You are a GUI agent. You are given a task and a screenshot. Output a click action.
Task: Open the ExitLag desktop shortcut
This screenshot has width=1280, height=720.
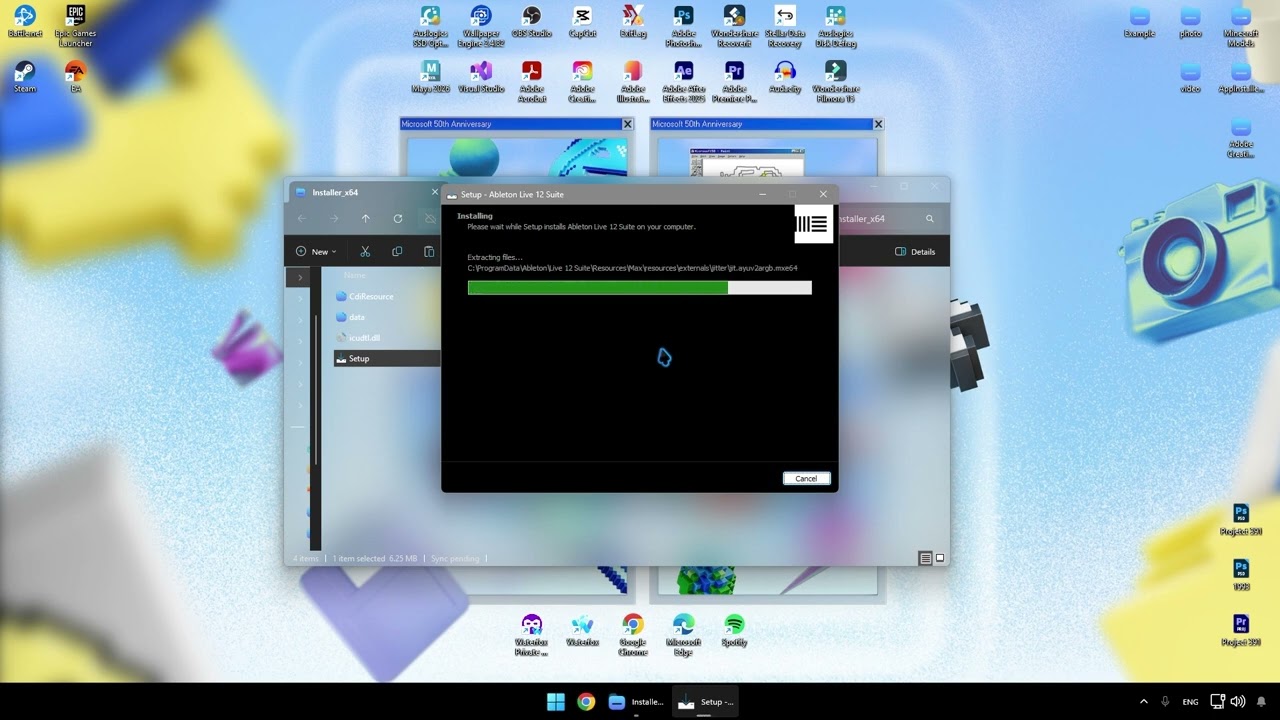tap(633, 22)
